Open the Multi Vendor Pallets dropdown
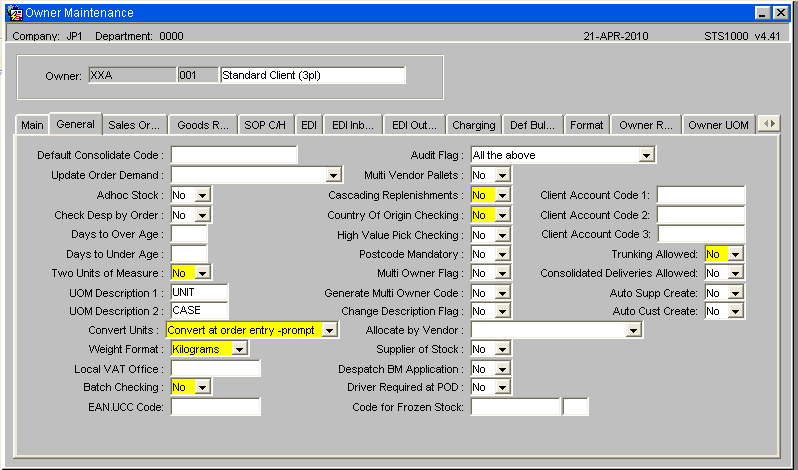The image size is (798, 470). pos(503,175)
